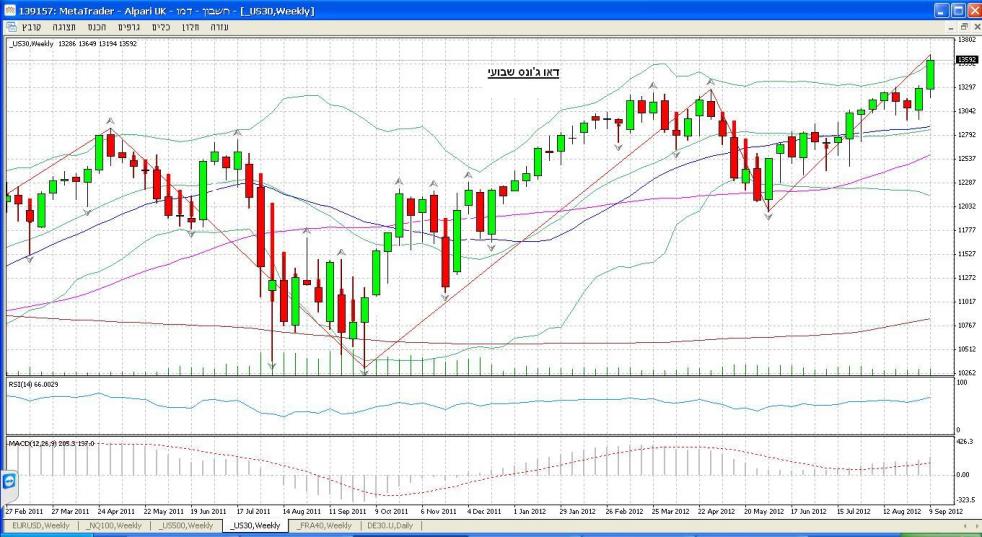Select the _US30,Weekly chart tab
The width and height of the screenshot is (982, 537).
tap(255, 525)
